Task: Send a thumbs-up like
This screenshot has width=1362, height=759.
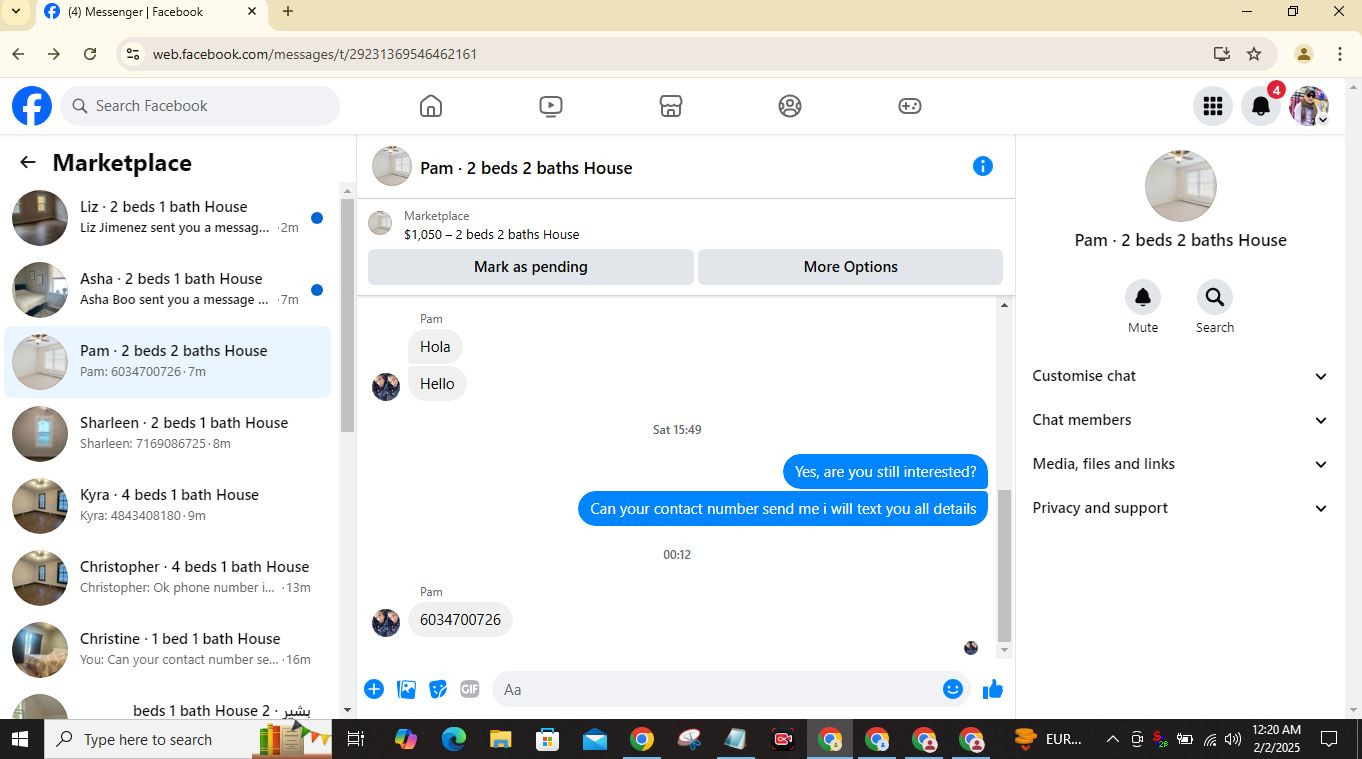Action: [993, 689]
